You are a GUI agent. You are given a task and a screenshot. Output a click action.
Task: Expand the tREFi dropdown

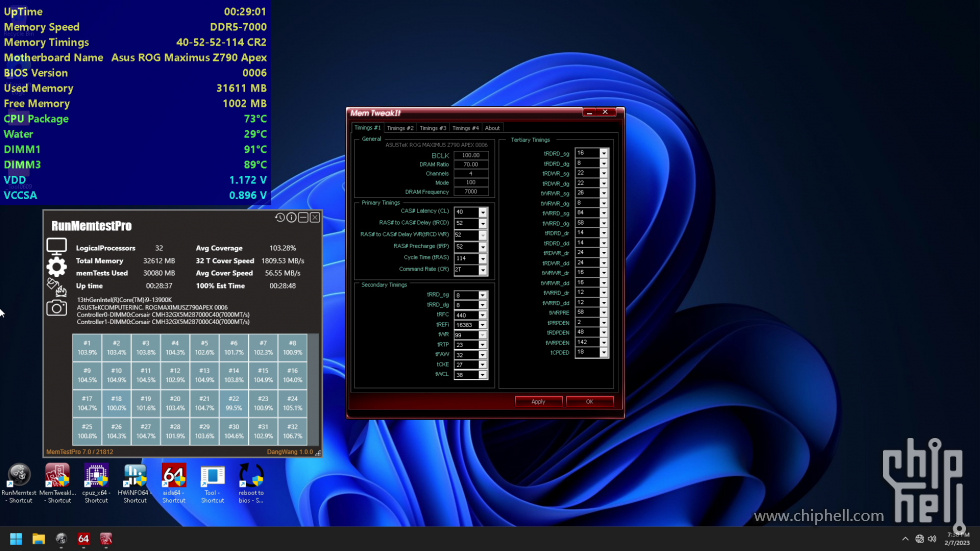click(x=482, y=325)
